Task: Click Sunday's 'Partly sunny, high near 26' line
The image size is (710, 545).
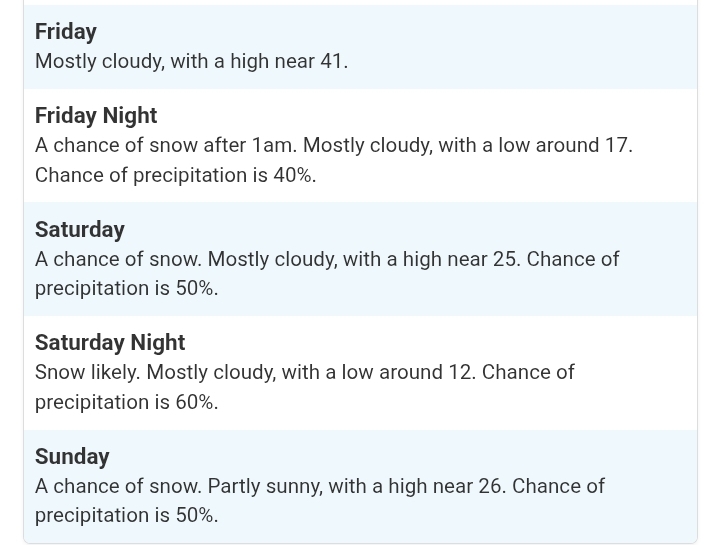Action: point(355,486)
